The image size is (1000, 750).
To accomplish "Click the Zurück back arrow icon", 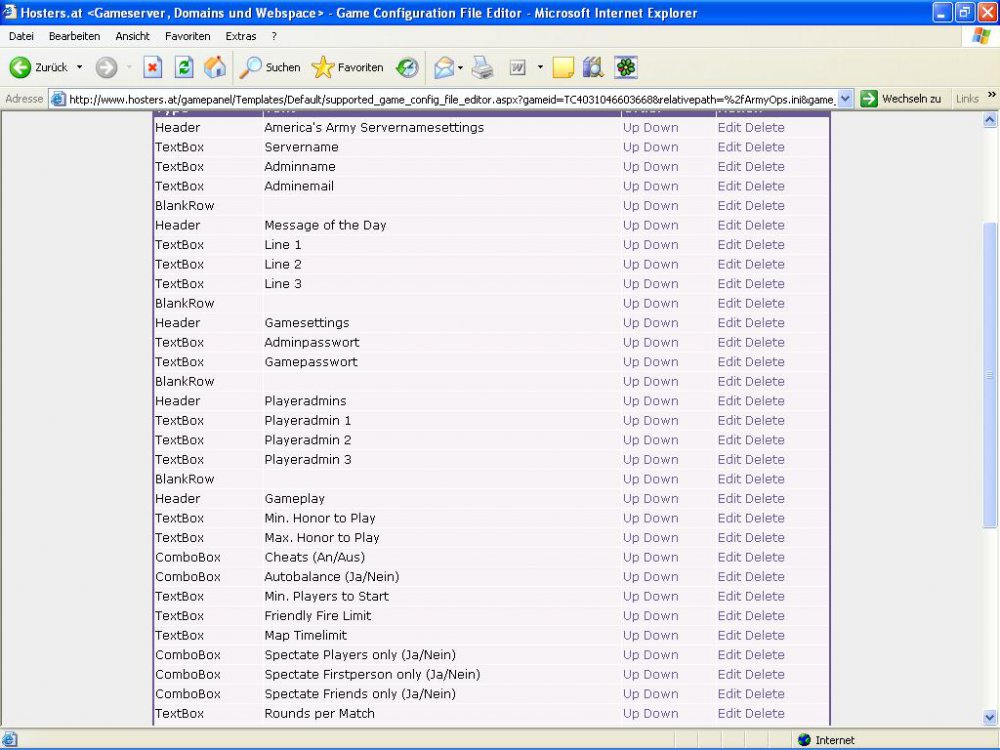I will pos(20,67).
